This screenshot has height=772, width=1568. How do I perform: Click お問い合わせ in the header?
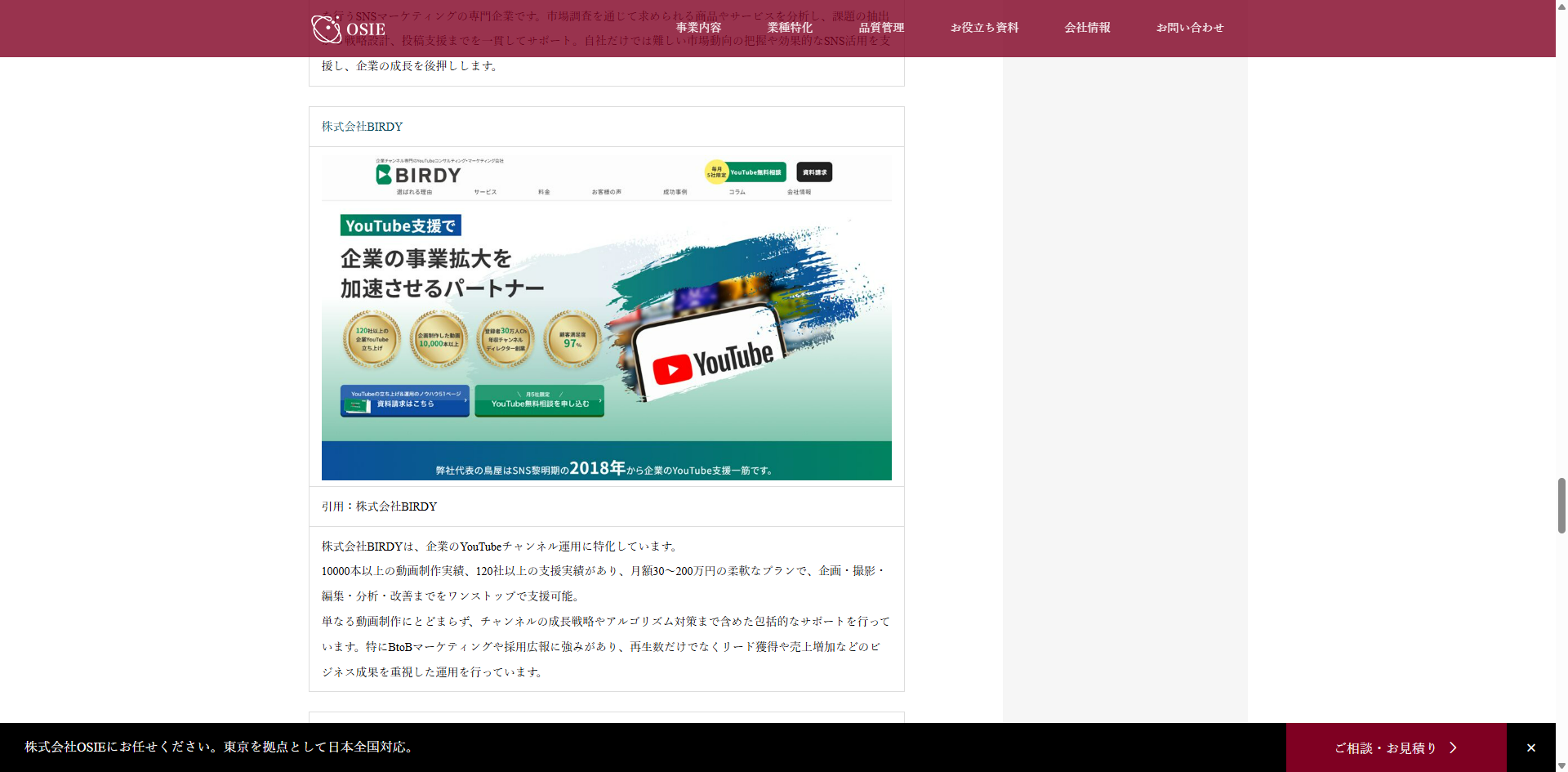(x=1190, y=28)
